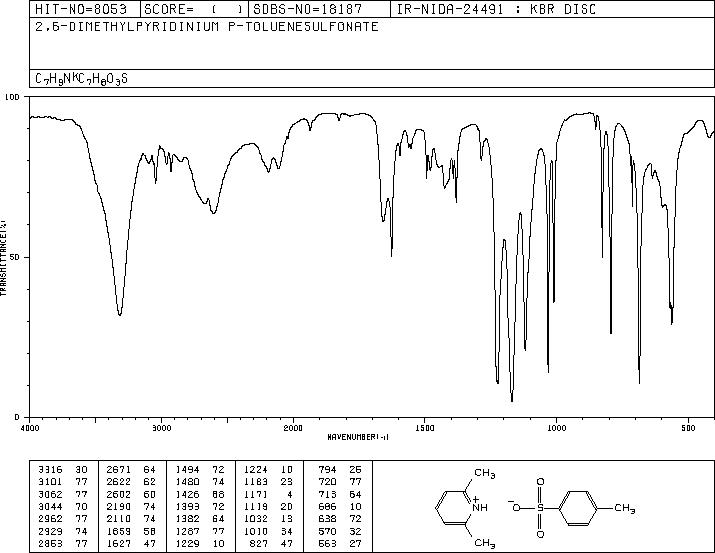Viewport: 715px width, 553px height.
Task: Click the 3000 tick label on the wavenumber axis
Action: (x=161, y=428)
